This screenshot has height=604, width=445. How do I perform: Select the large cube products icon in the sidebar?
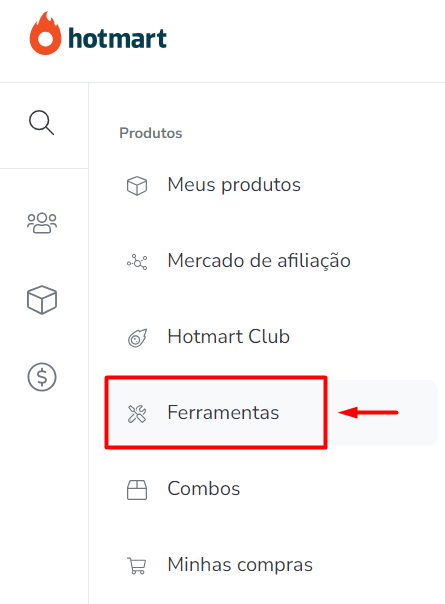[42, 300]
